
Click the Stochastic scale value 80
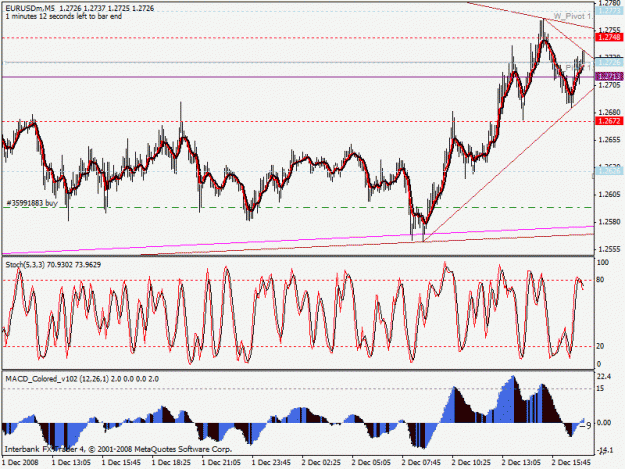tap(600, 280)
